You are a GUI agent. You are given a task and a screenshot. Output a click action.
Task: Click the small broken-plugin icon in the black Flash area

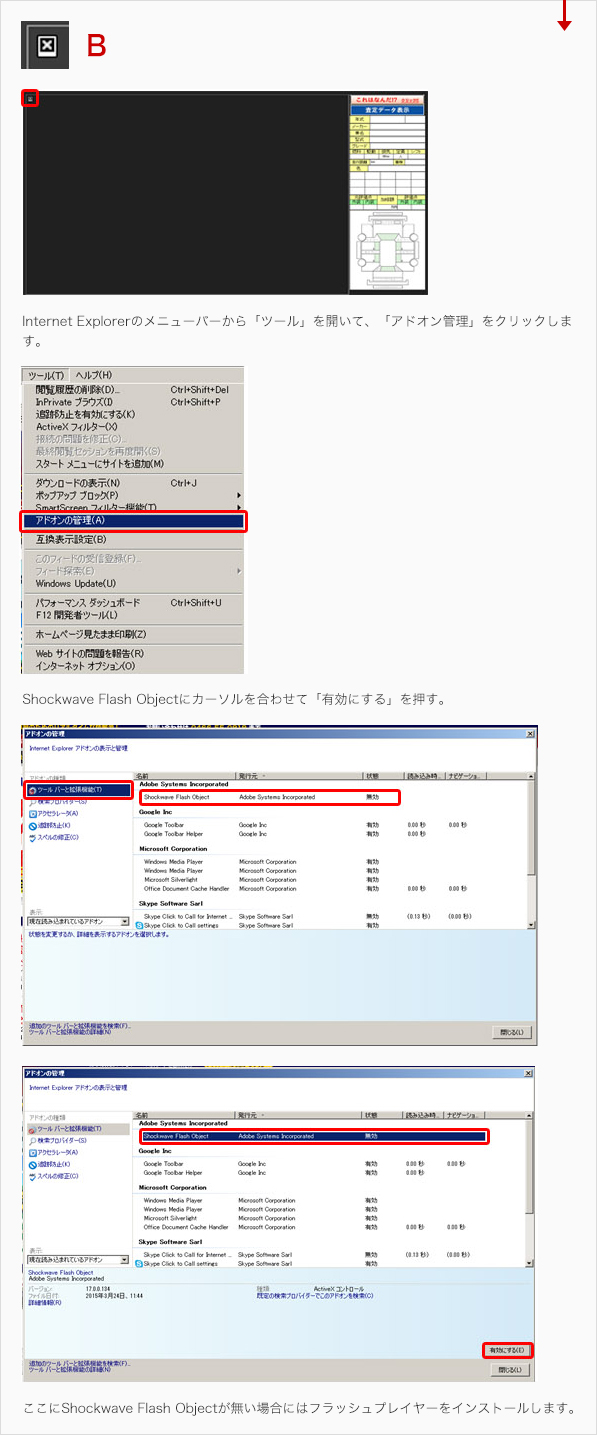(x=30, y=98)
